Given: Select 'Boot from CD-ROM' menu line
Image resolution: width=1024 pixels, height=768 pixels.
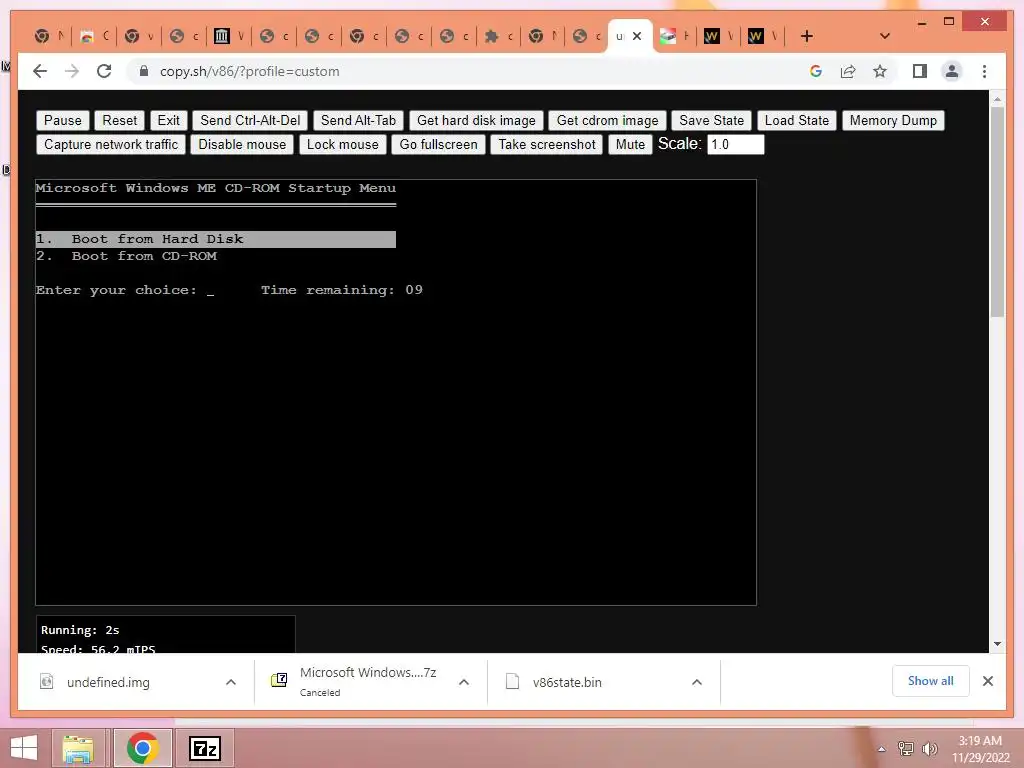Looking at the screenshot, I should 127,256.
